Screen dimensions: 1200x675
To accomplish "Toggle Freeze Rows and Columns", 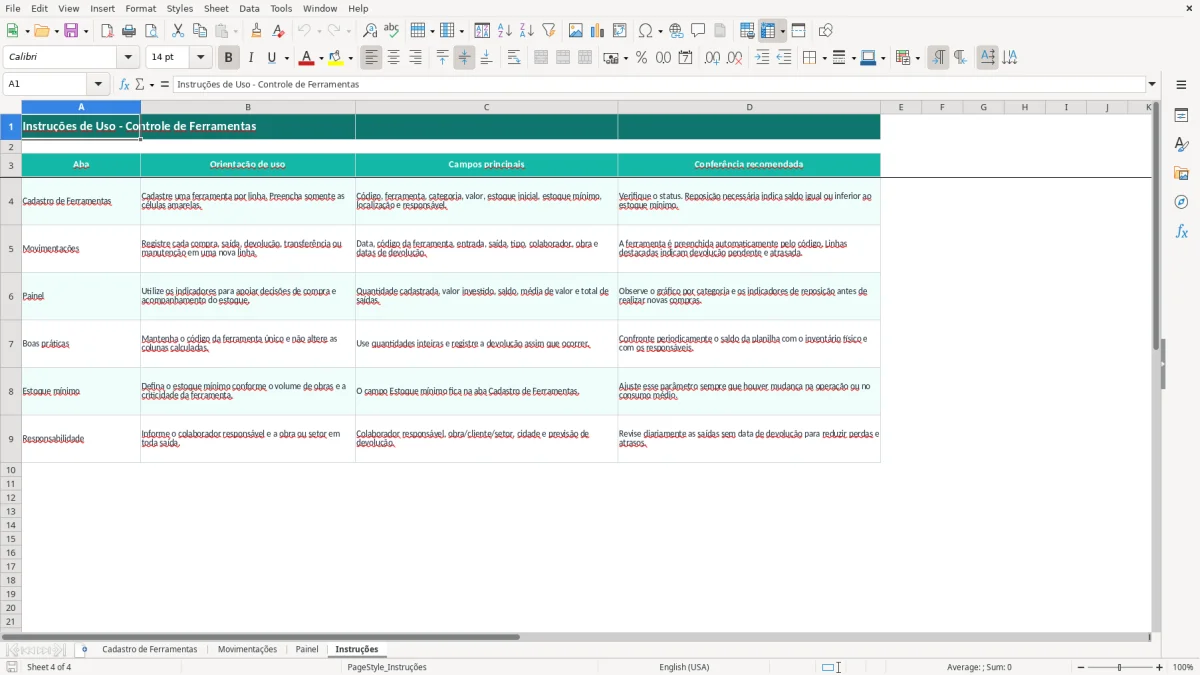I will click(x=768, y=31).
